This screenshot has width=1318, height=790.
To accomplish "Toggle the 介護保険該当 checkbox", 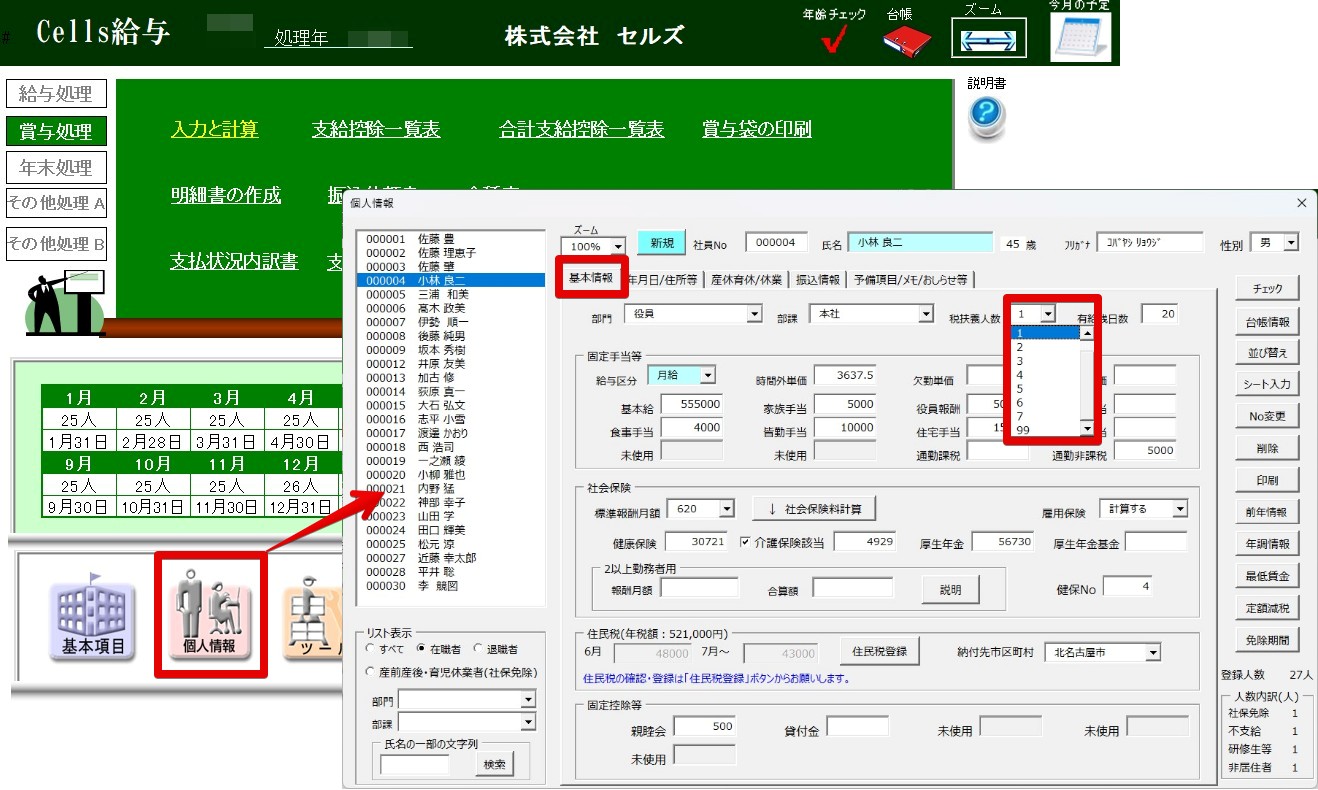I will pyautogui.click(x=745, y=542).
